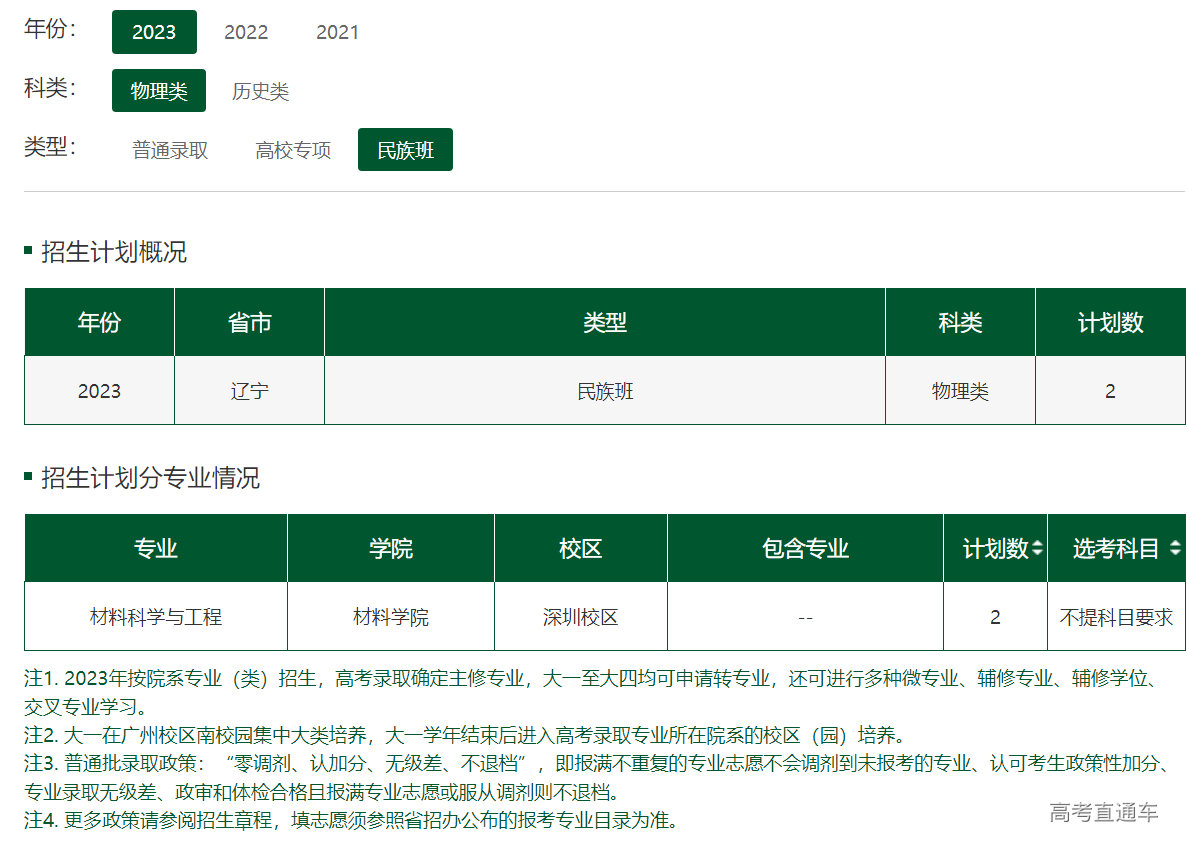Click the 辽宁 province cell

coord(248,391)
